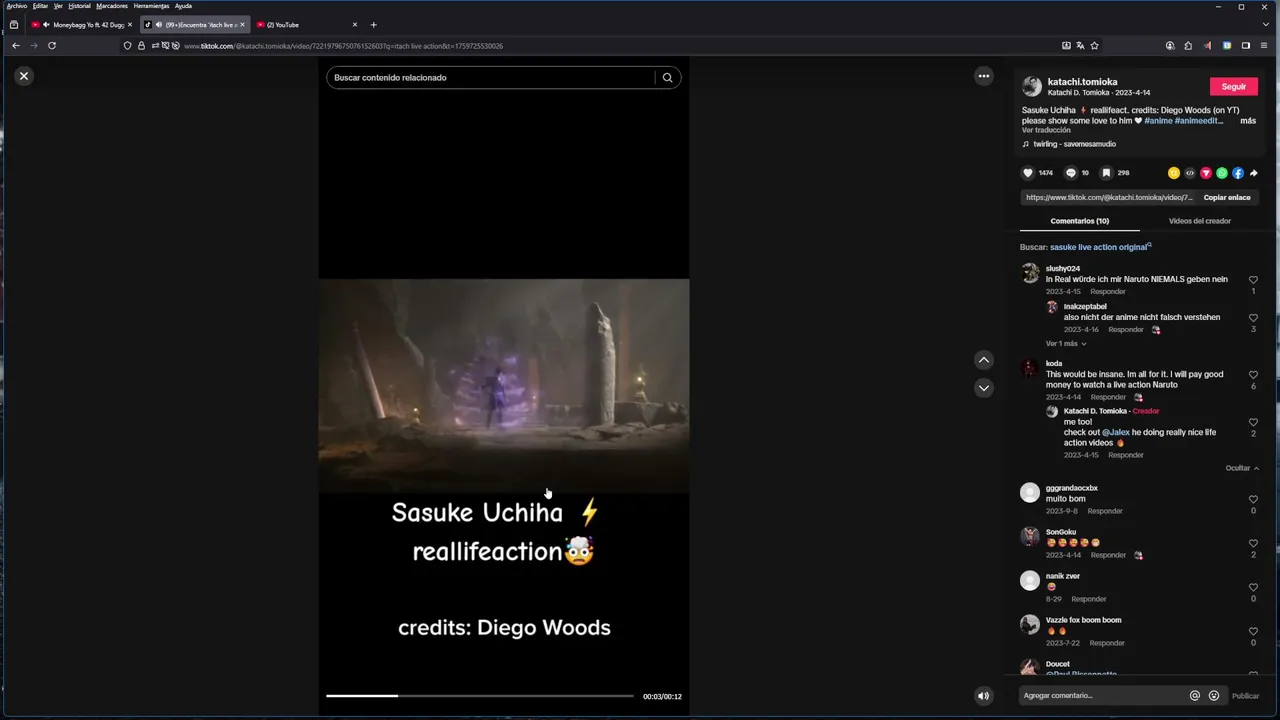Switch to Comentarios (10) tab
The height and width of the screenshot is (720, 1280).
pyautogui.click(x=1080, y=221)
